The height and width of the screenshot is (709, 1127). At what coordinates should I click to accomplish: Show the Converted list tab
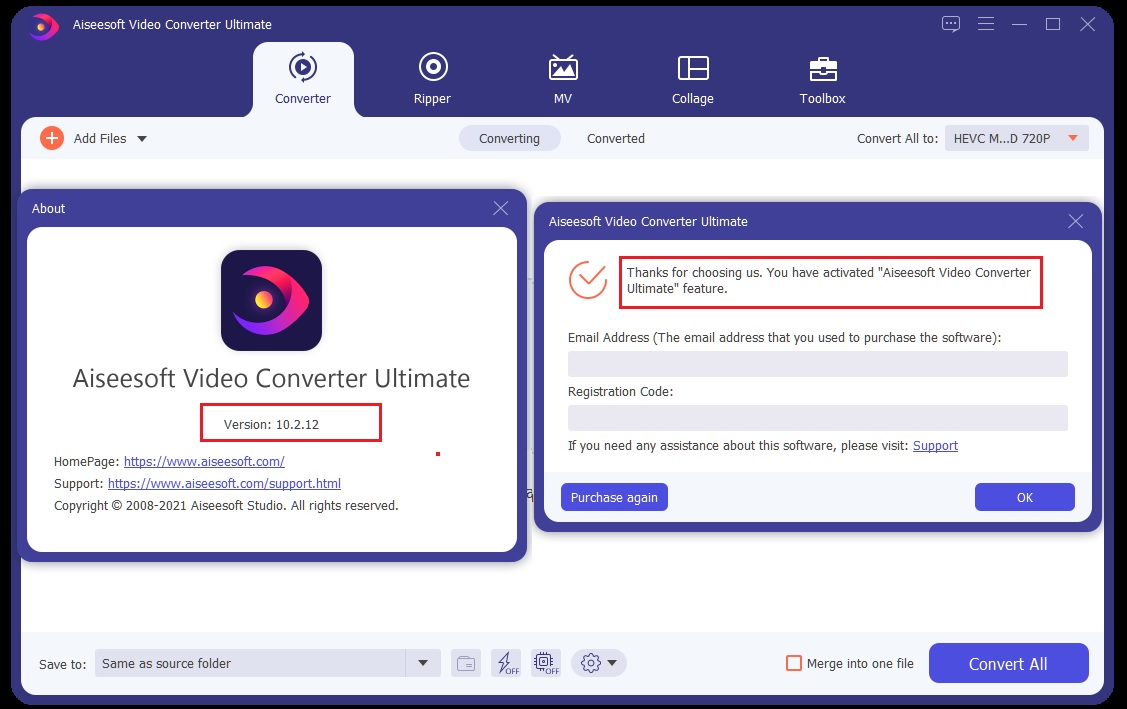point(615,138)
